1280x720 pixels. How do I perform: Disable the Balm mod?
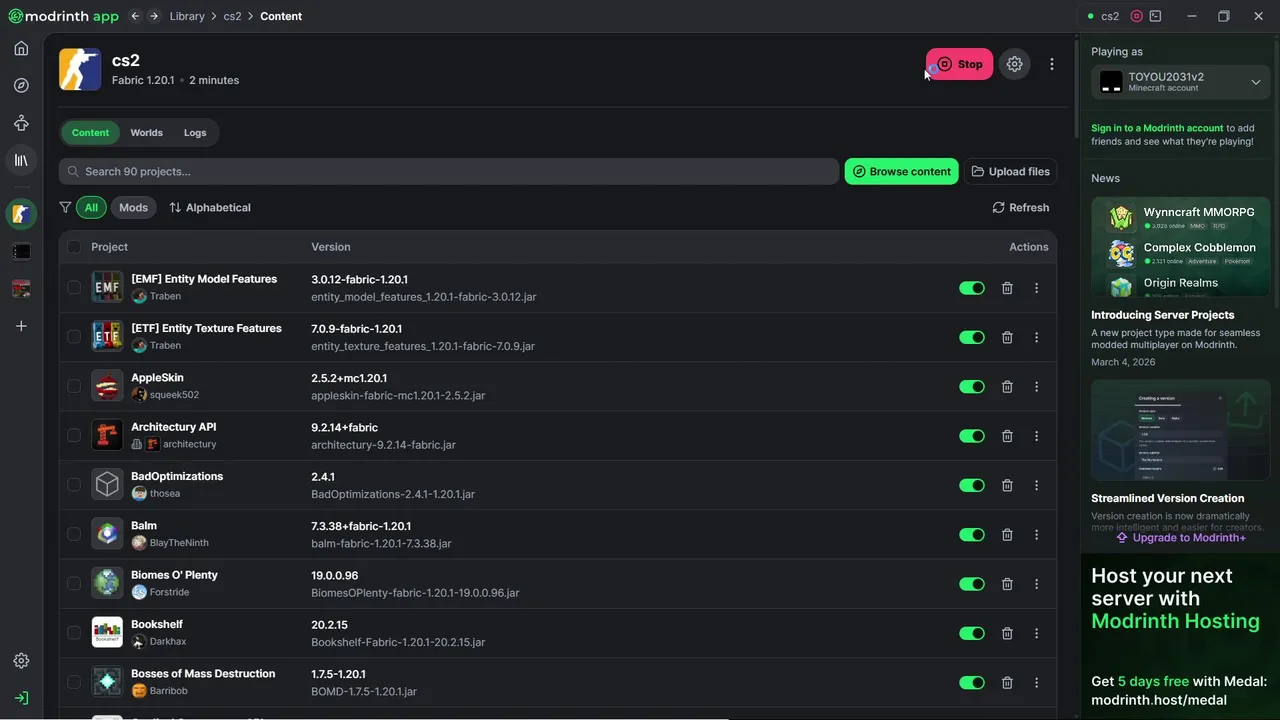coord(972,535)
